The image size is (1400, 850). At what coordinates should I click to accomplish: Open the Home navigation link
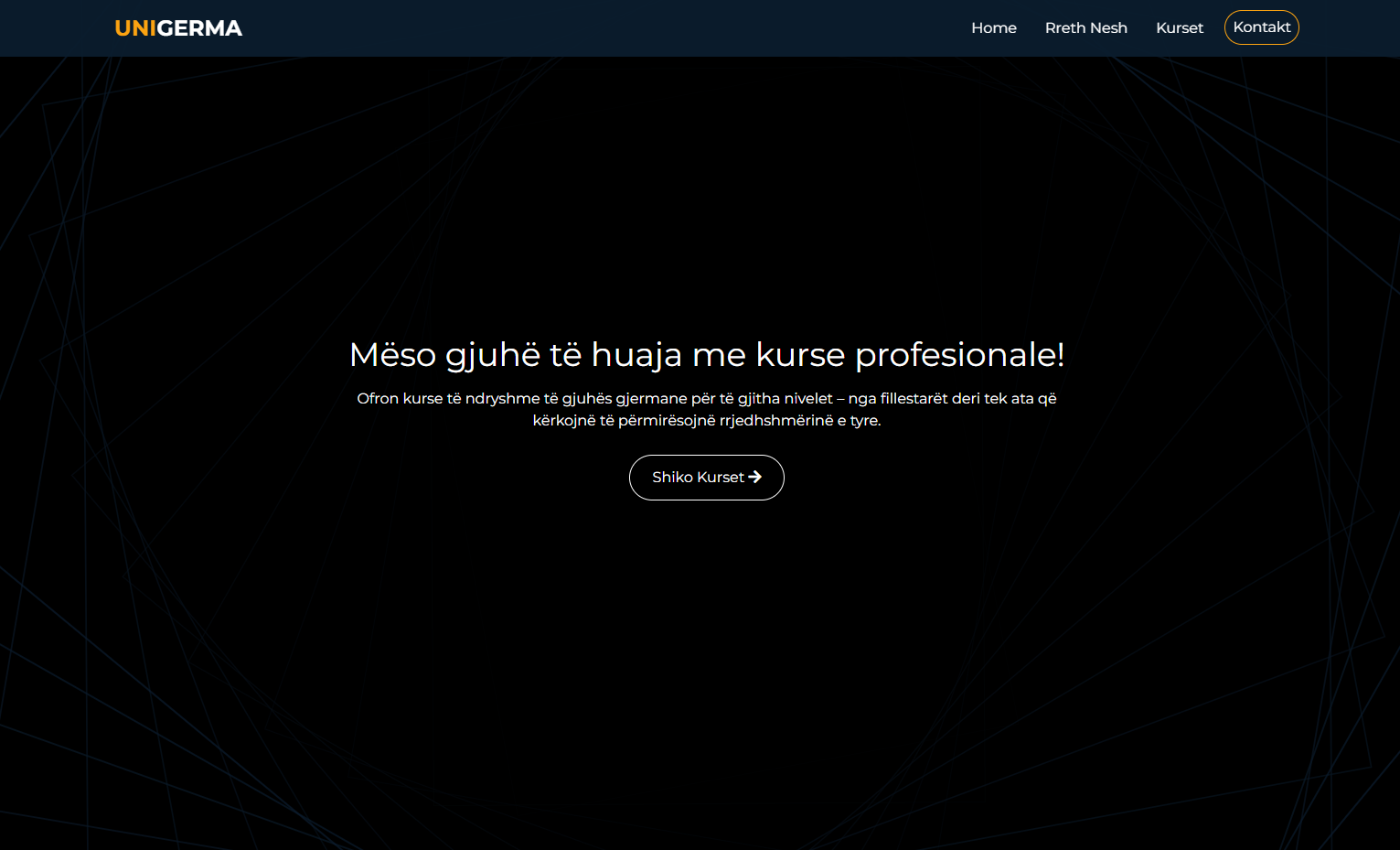(x=993, y=28)
